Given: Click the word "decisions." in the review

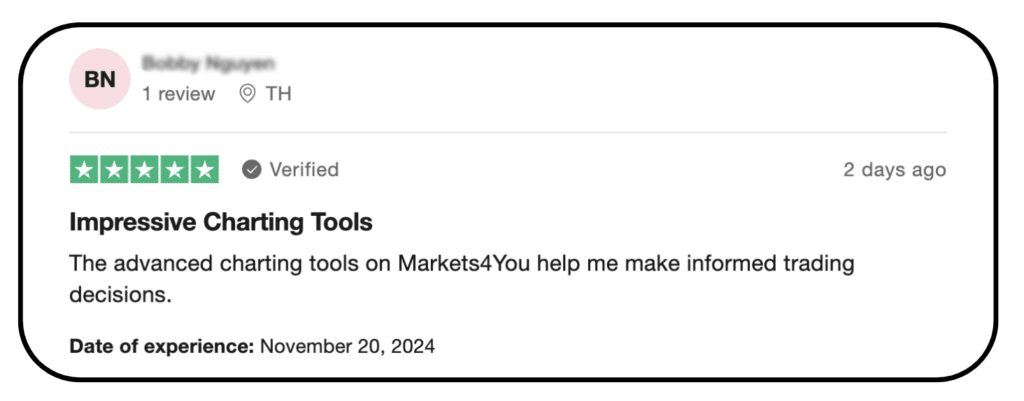Looking at the screenshot, I should pyautogui.click(x=121, y=295).
